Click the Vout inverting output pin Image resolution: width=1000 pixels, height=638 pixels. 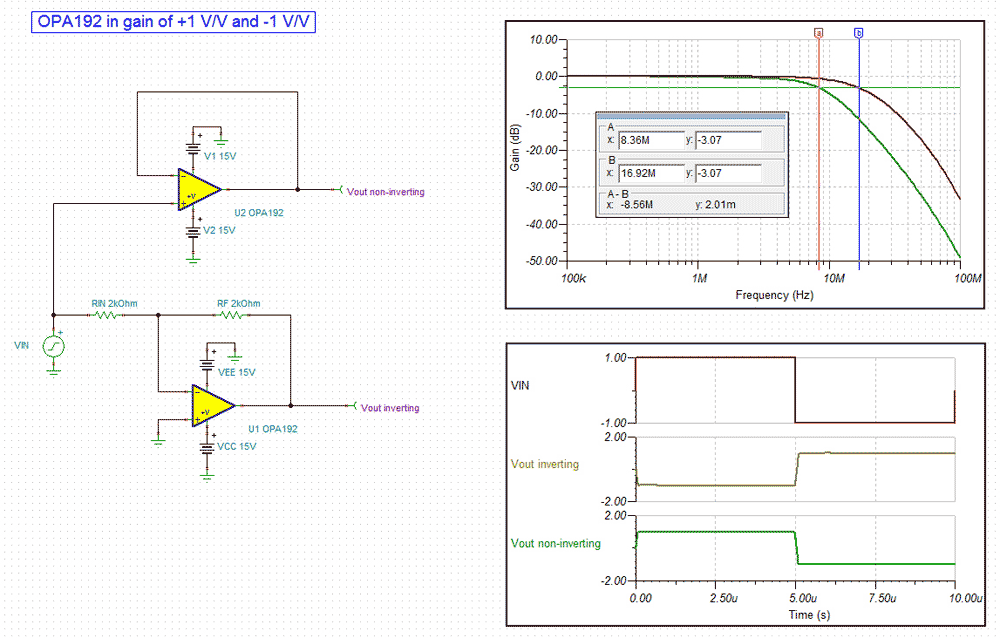[353, 406]
